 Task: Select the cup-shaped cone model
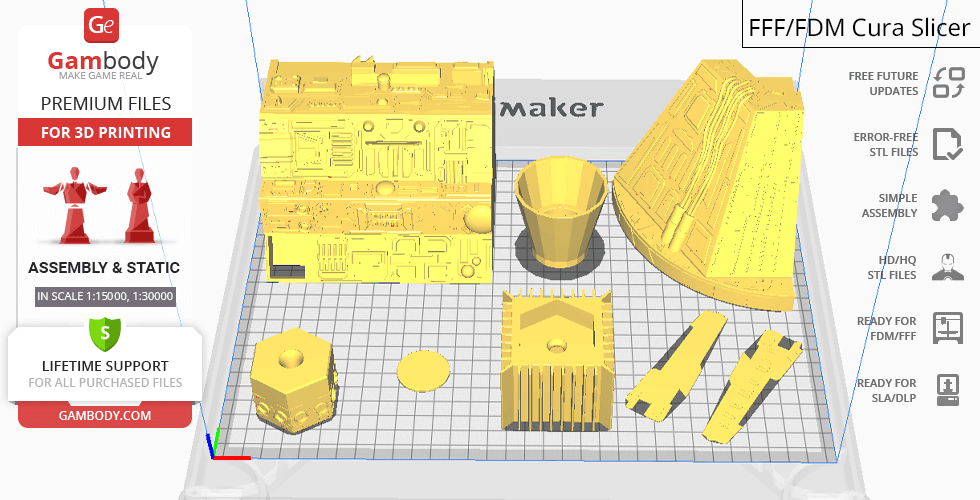coord(560,208)
